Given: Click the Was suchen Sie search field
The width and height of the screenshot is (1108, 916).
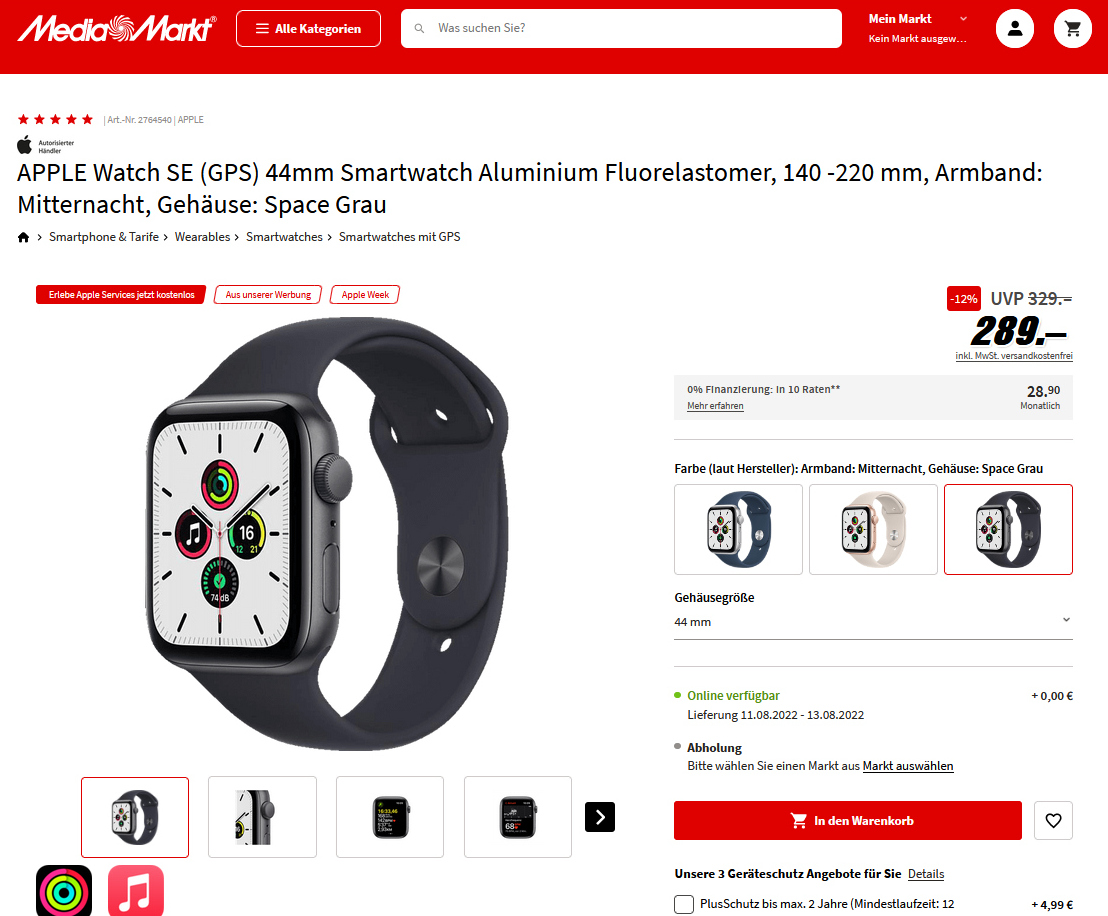Looking at the screenshot, I should tap(621, 28).
